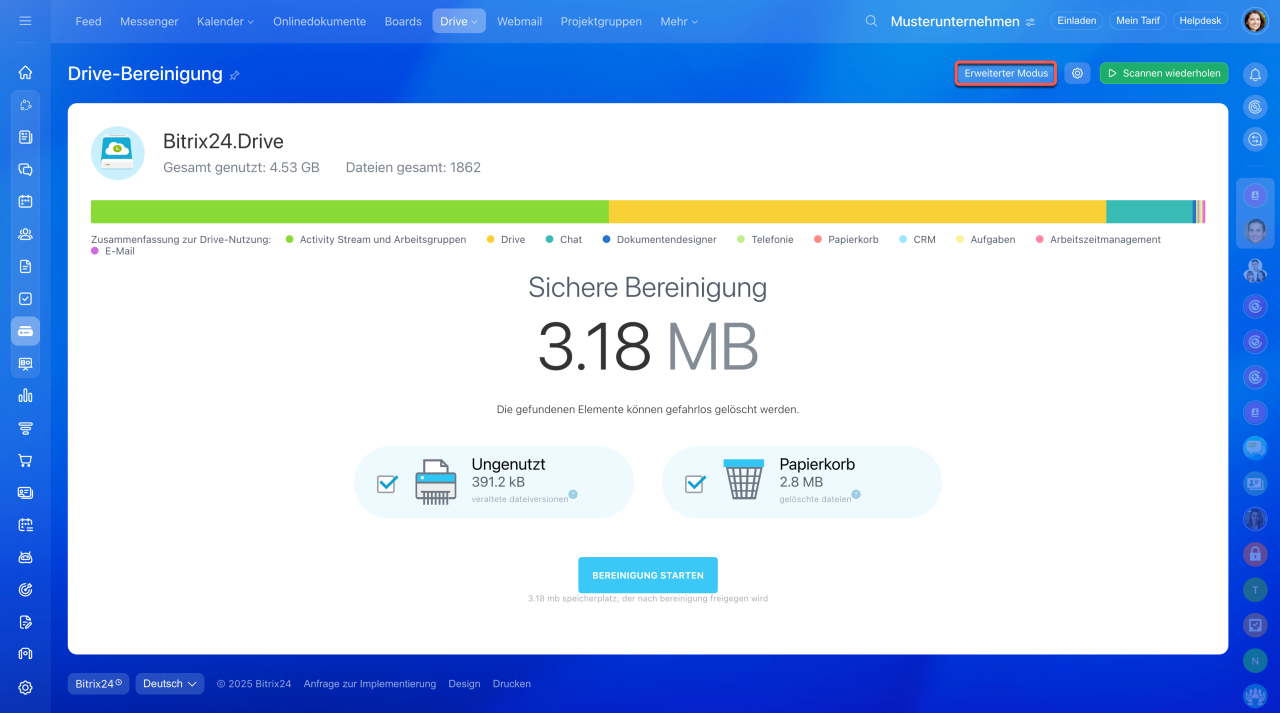Image resolution: width=1280 pixels, height=713 pixels.
Task: Click the search magnifier in the top bar
Action: point(871,21)
